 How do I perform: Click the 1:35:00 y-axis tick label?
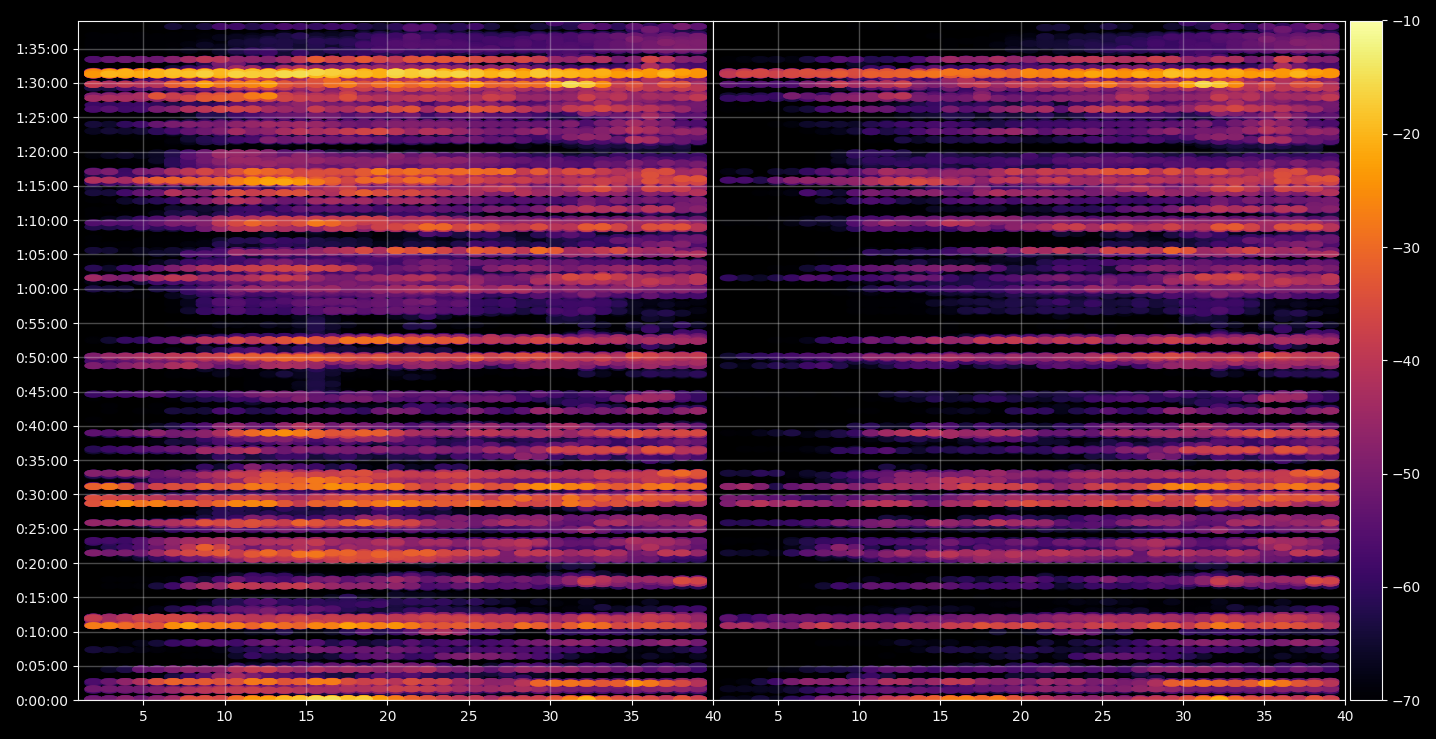pyautogui.click(x=42, y=49)
